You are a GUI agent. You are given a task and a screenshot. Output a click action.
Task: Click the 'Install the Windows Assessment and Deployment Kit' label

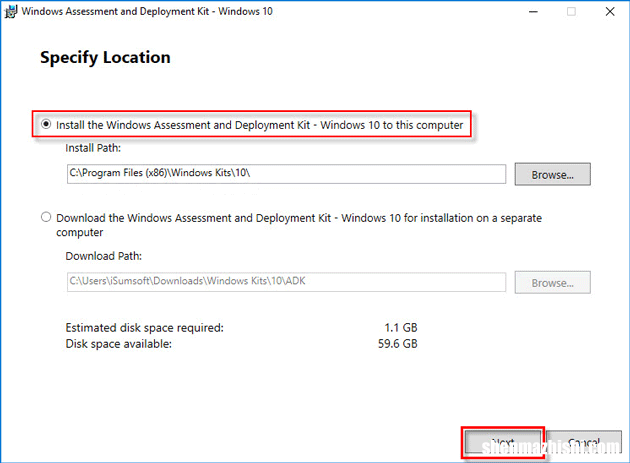pos(260,125)
